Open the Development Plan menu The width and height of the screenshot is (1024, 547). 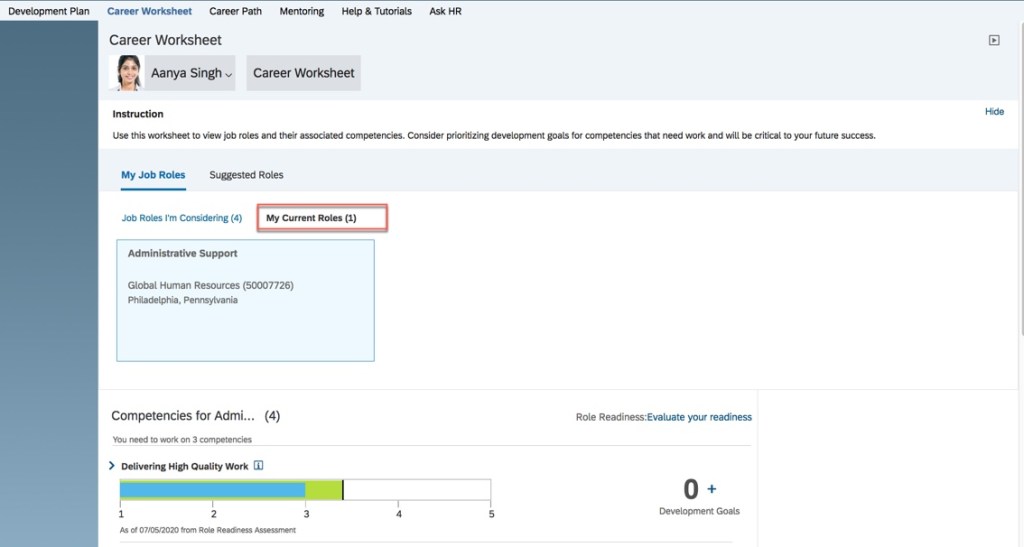pyautogui.click(x=49, y=12)
